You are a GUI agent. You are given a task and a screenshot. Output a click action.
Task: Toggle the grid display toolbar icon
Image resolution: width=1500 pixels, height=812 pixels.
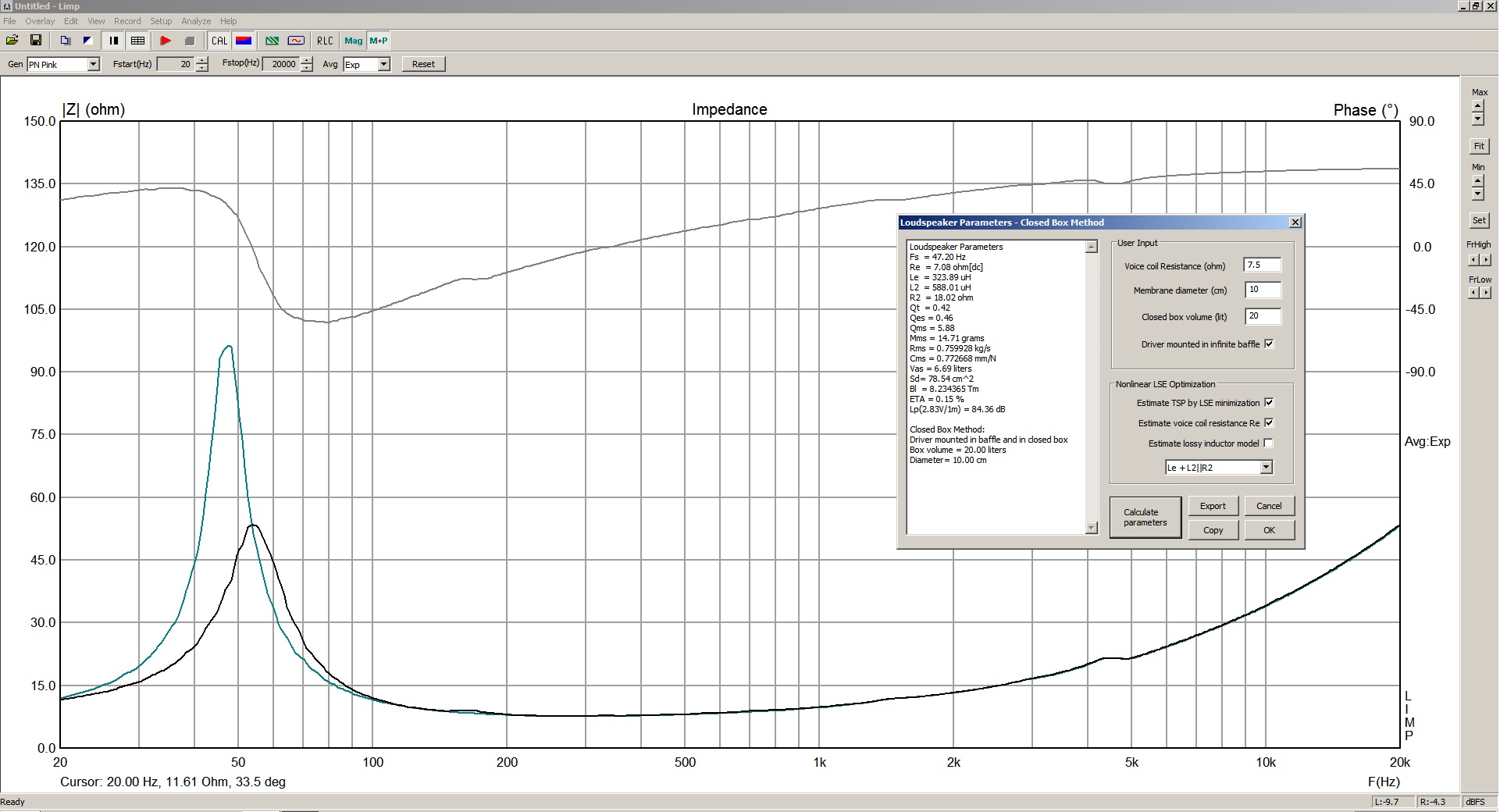[138, 41]
